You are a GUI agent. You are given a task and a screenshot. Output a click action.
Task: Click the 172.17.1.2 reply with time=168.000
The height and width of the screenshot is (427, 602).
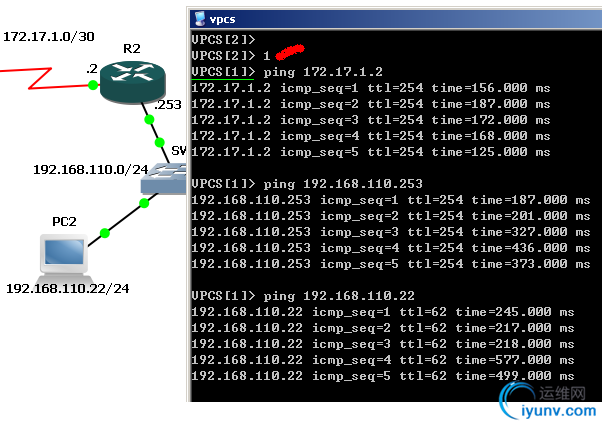pos(371,136)
